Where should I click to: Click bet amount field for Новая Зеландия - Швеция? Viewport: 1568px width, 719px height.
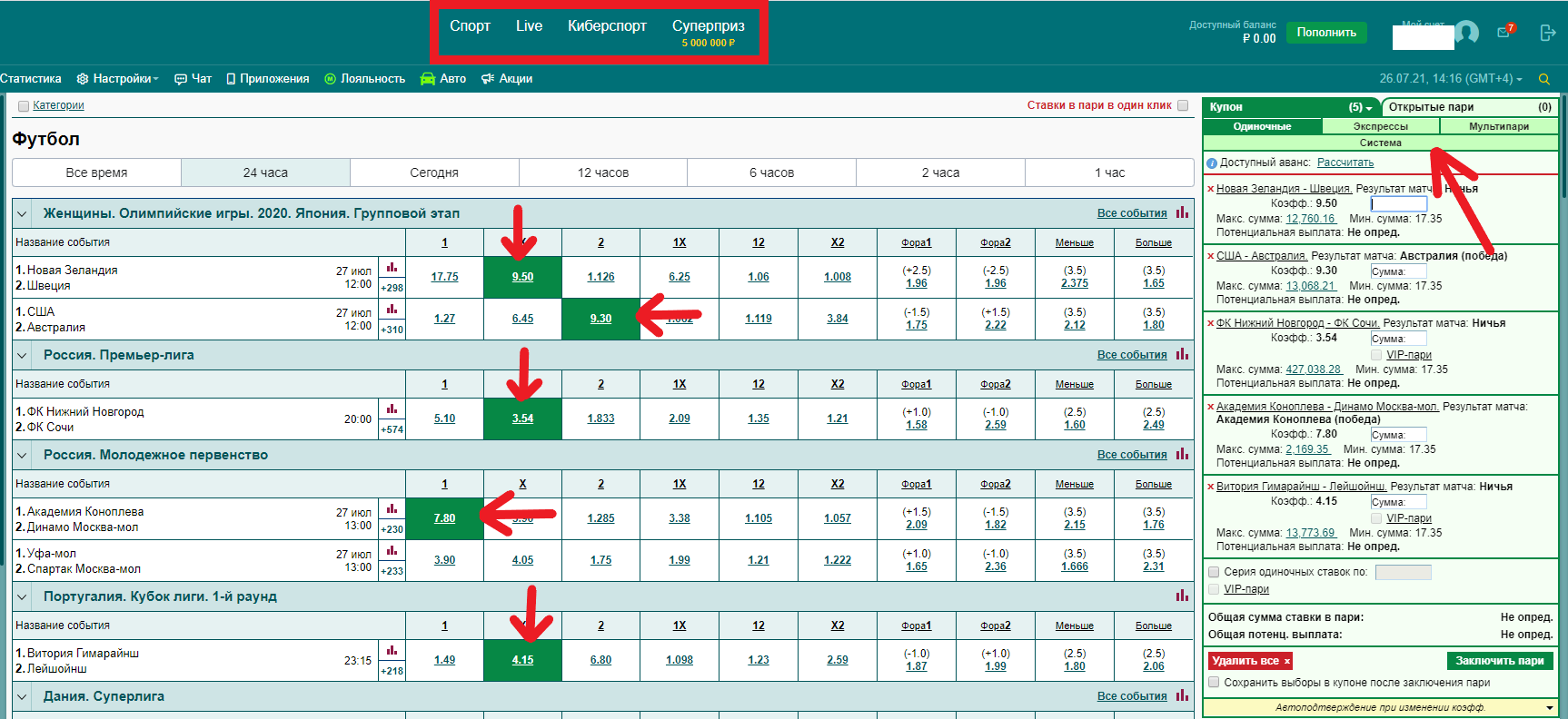[1398, 204]
